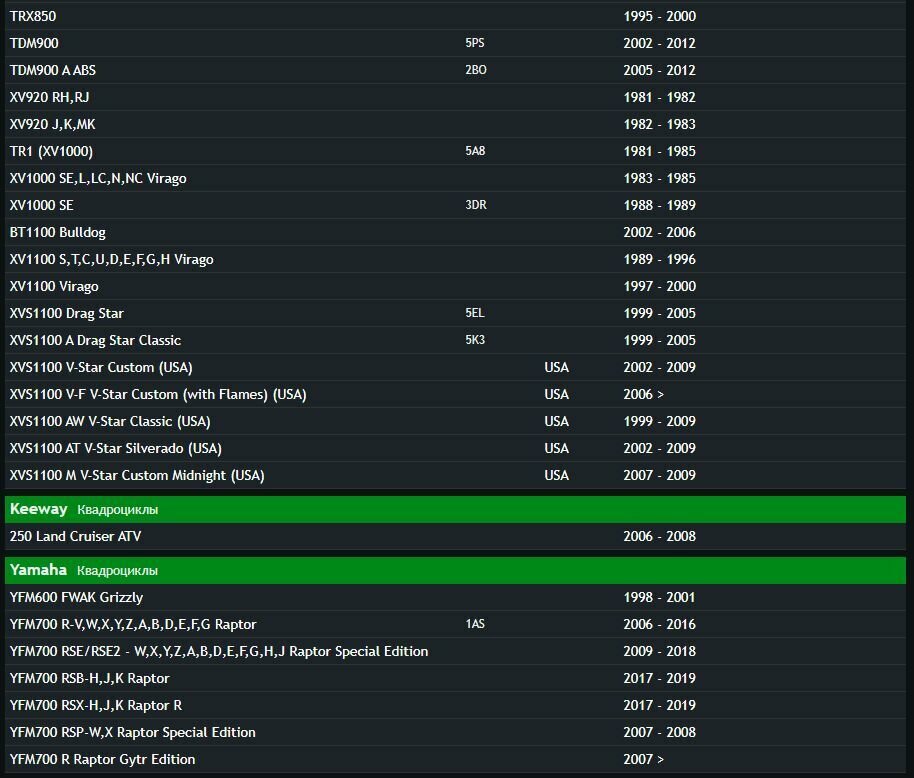Screen dimensions: 914x778
Task: Select XVS1100 AT V-Star Silverado (USA)
Action: click(115, 448)
